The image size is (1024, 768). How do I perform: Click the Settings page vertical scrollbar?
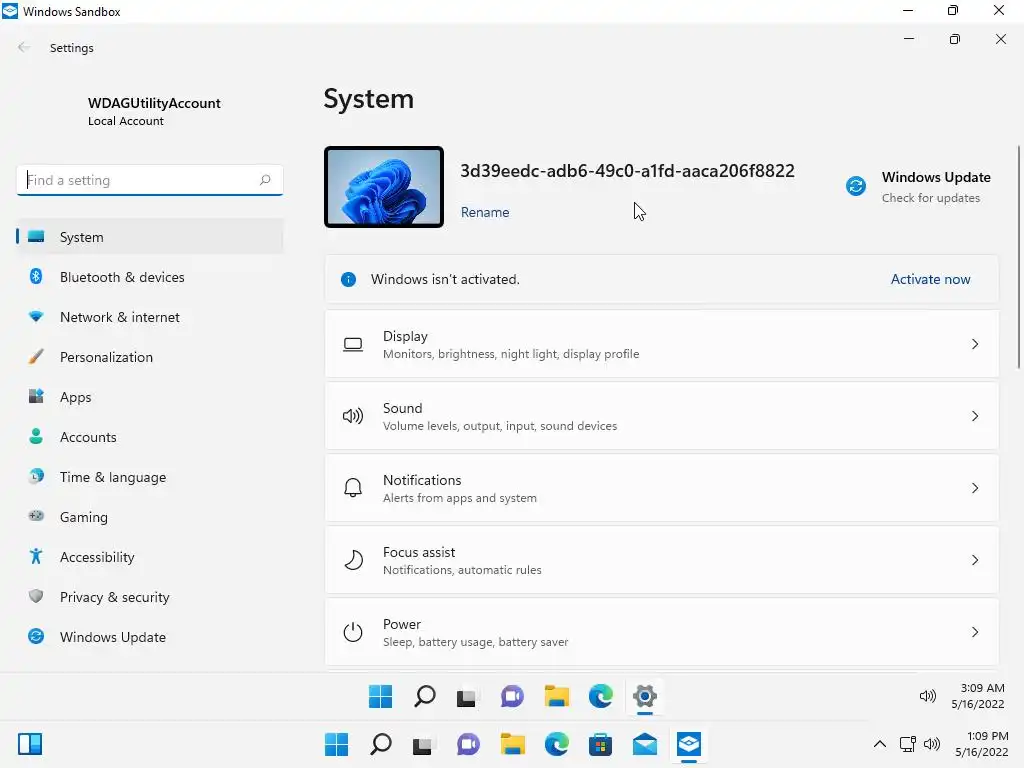point(1018,257)
